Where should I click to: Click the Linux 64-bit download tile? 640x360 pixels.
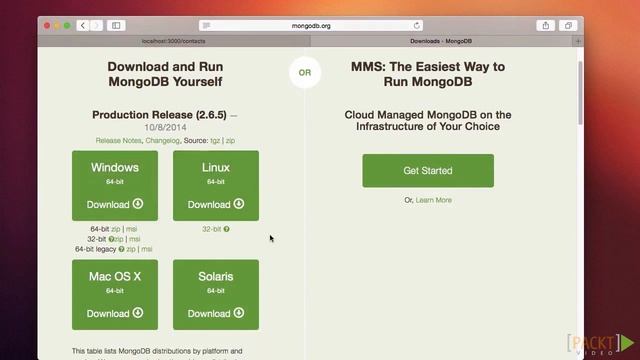coord(216,186)
